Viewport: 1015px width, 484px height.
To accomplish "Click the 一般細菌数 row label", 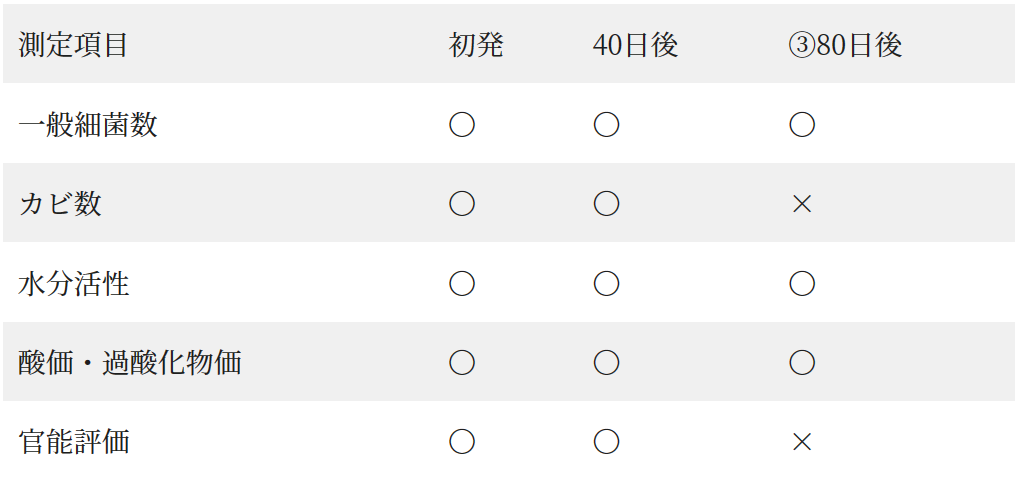I will pyautogui.click(x=88, y=125).
